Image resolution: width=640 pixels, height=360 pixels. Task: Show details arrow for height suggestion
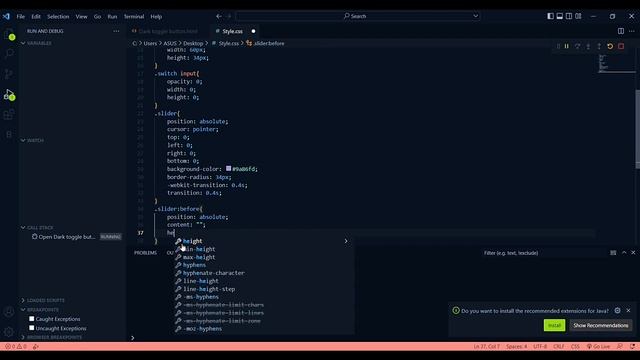346,241
